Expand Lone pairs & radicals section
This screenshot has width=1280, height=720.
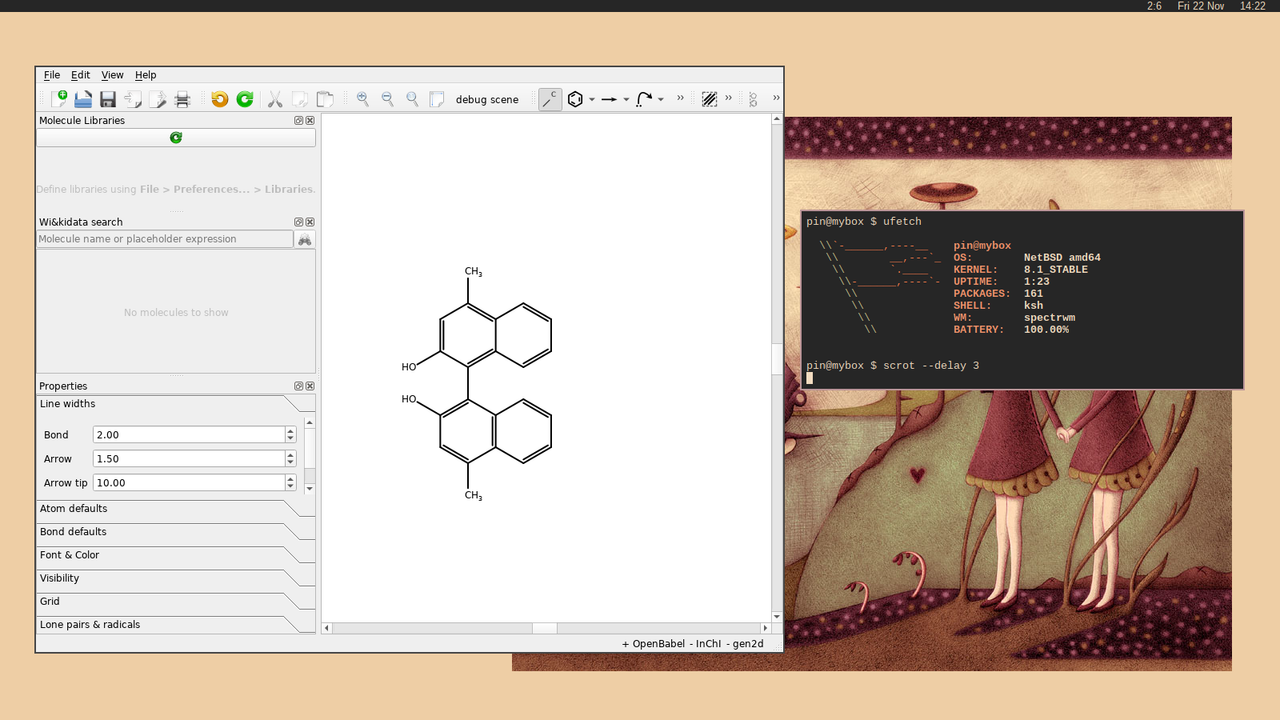coord(176,624)
